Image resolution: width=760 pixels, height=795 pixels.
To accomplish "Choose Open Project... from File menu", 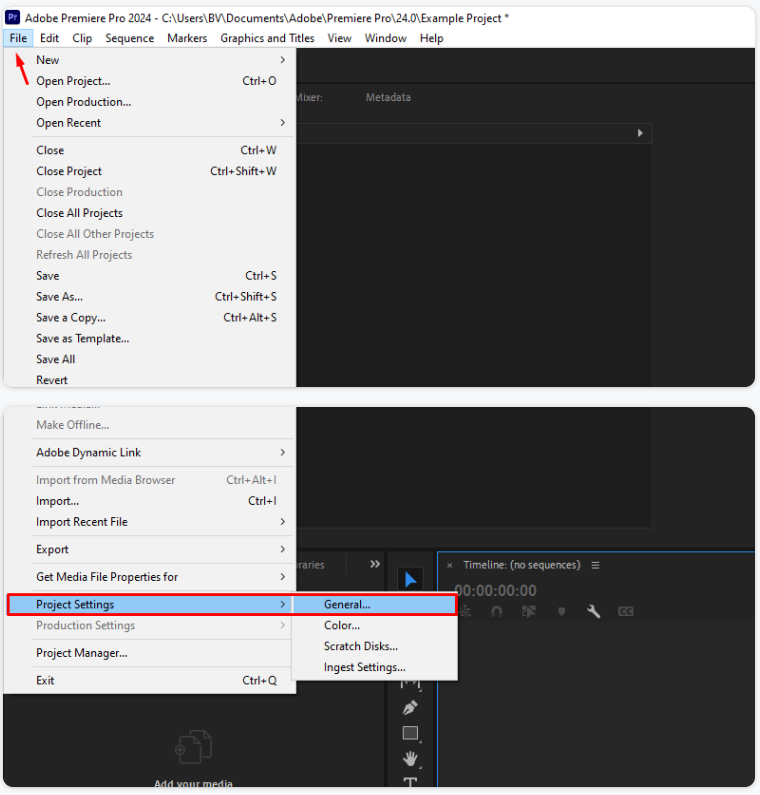I will [150, 81].
